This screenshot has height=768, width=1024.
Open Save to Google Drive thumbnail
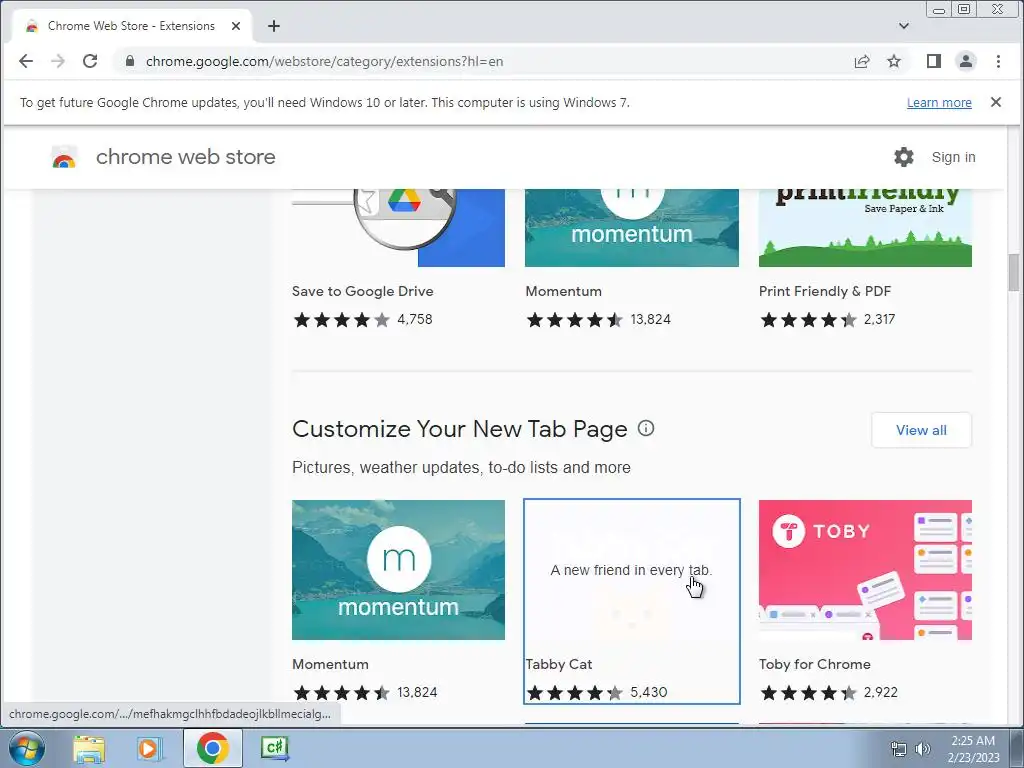(x=398, y=228)
